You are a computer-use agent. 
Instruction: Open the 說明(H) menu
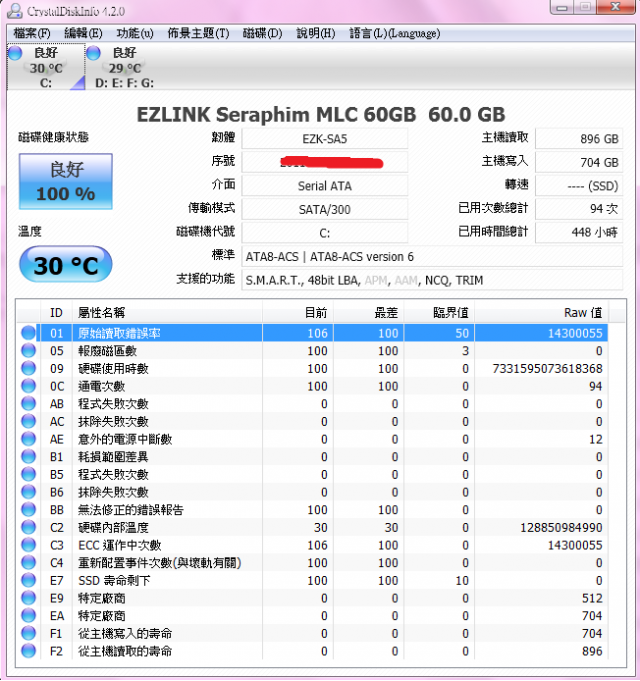click(x=316, y=33)
